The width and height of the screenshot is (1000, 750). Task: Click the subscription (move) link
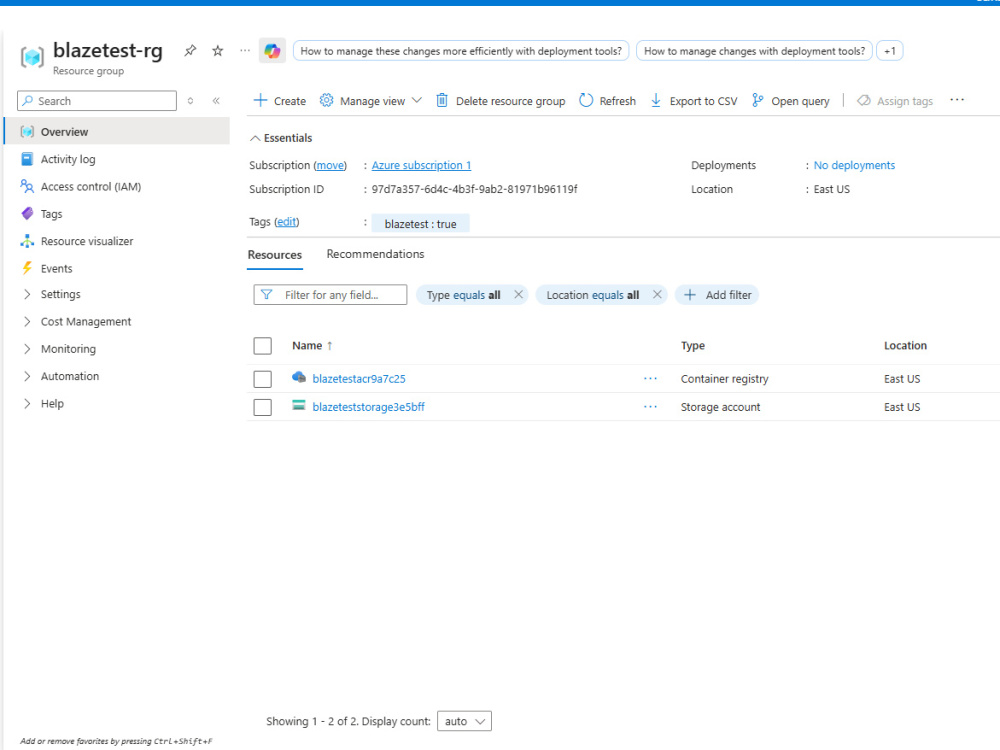330,165
